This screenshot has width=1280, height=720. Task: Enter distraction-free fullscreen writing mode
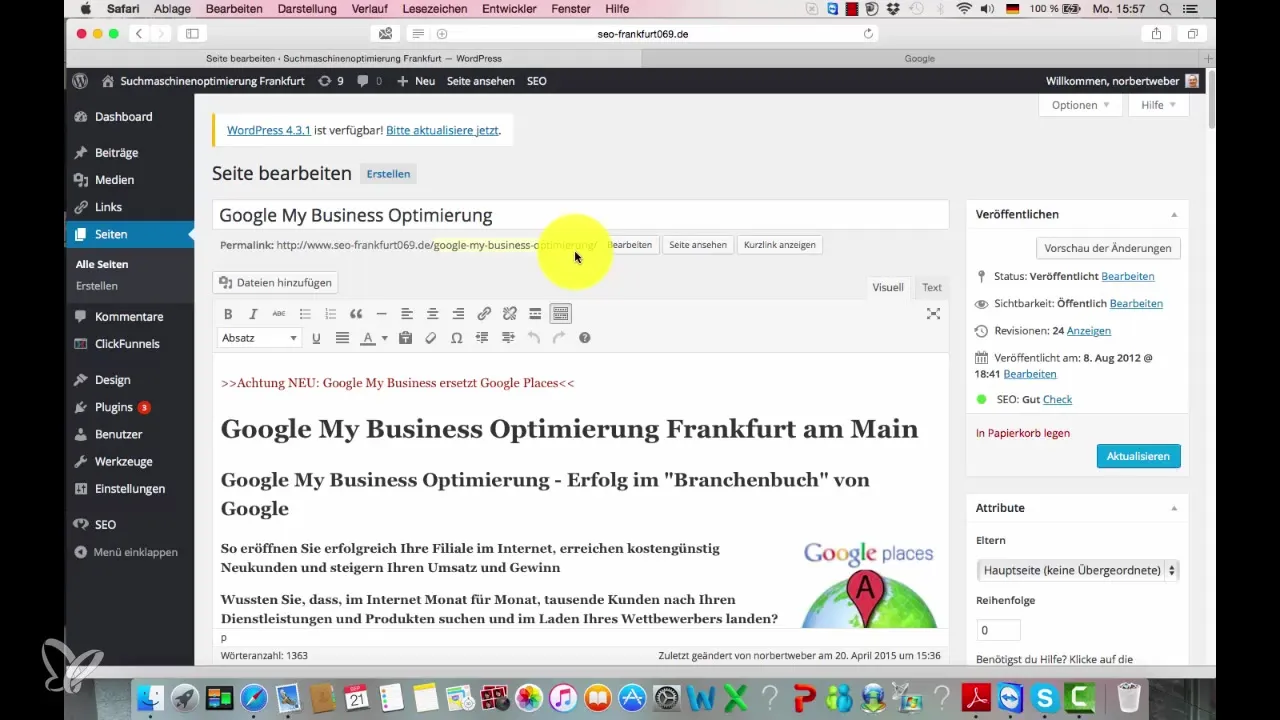[x=933, y=313]
